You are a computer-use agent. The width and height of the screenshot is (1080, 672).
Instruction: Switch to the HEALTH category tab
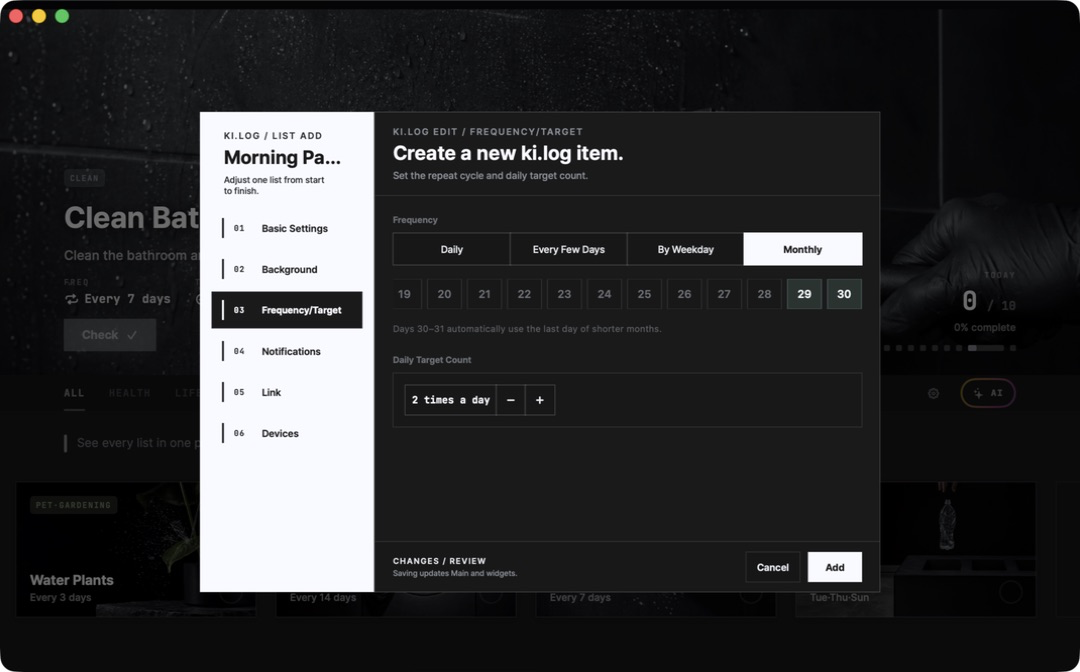pos(129,393)
